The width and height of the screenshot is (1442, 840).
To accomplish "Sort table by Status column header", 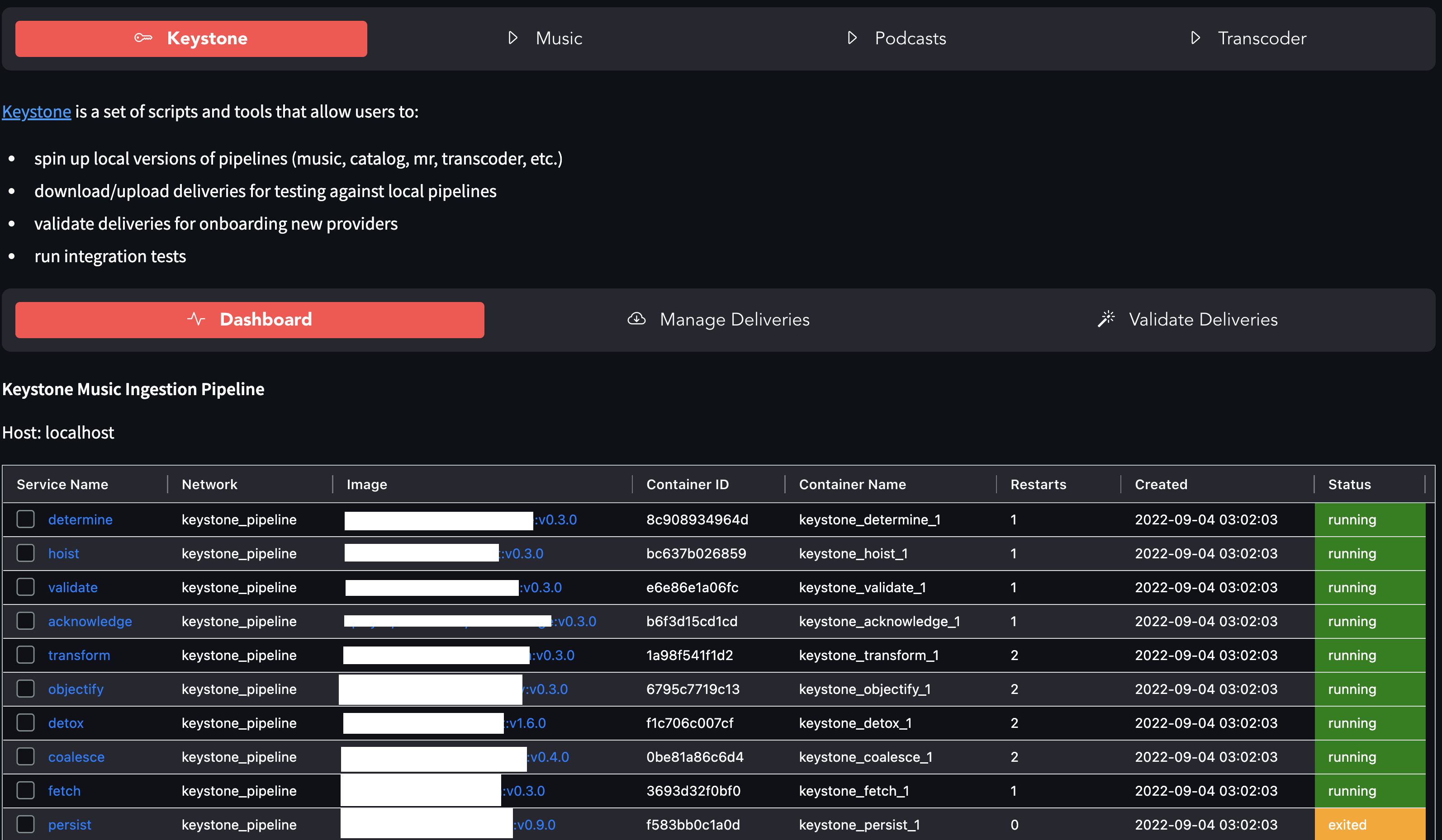I will 1349,484.
